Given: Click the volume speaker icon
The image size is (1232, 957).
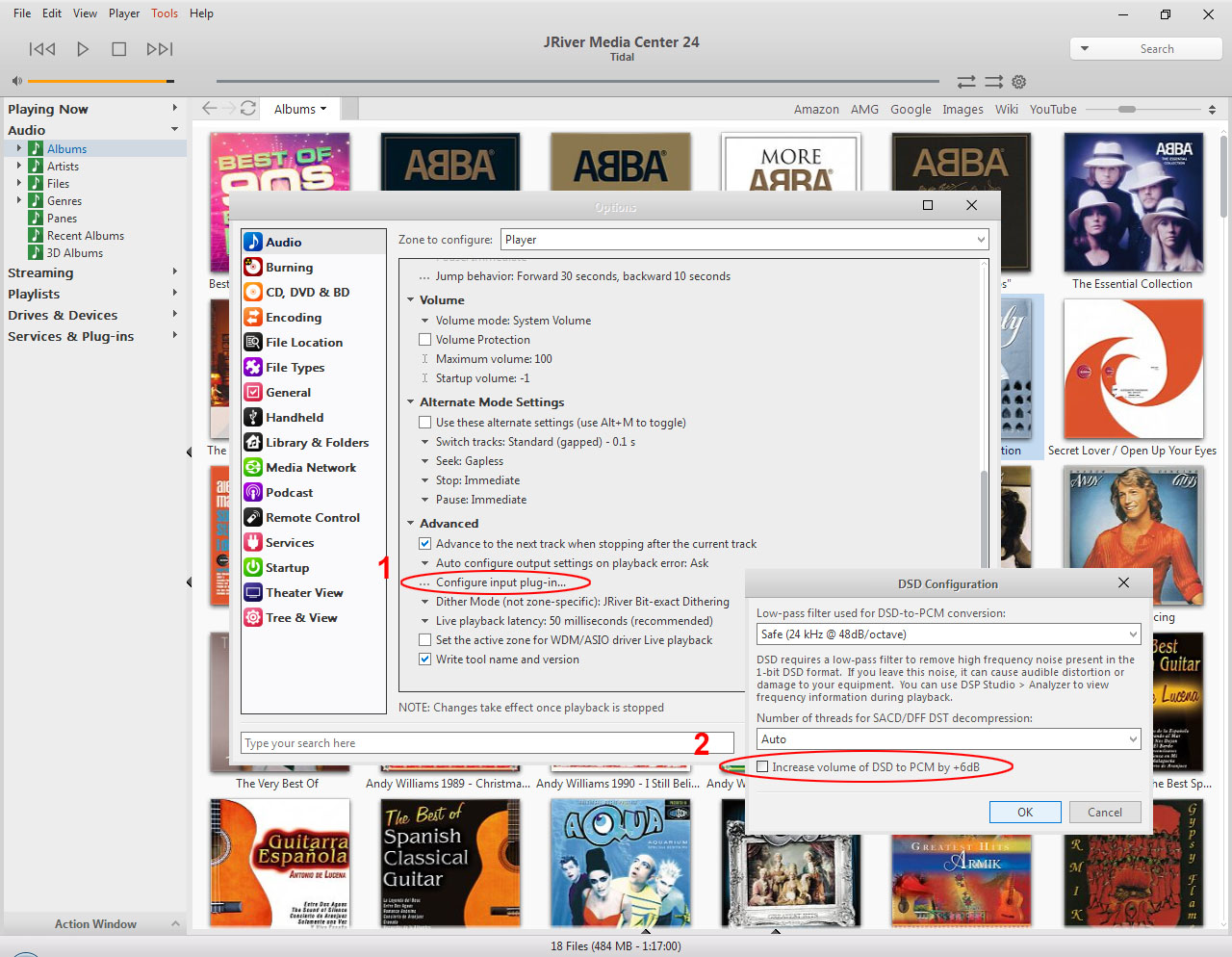Looking at the screenshot, I should (16, 81).
